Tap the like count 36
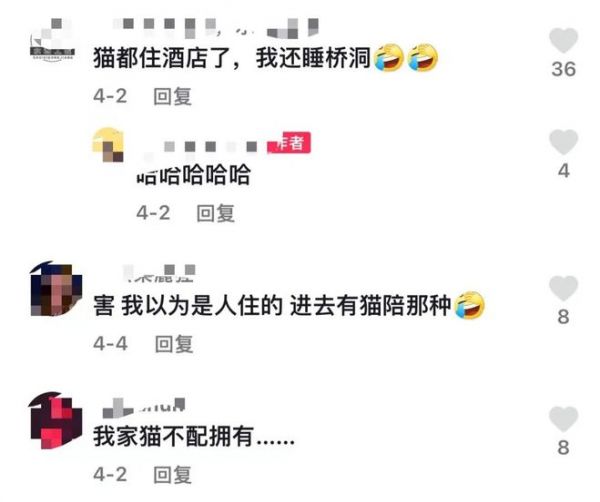The height and width of the screenshot is (502, 600). (x=563, y=69)
